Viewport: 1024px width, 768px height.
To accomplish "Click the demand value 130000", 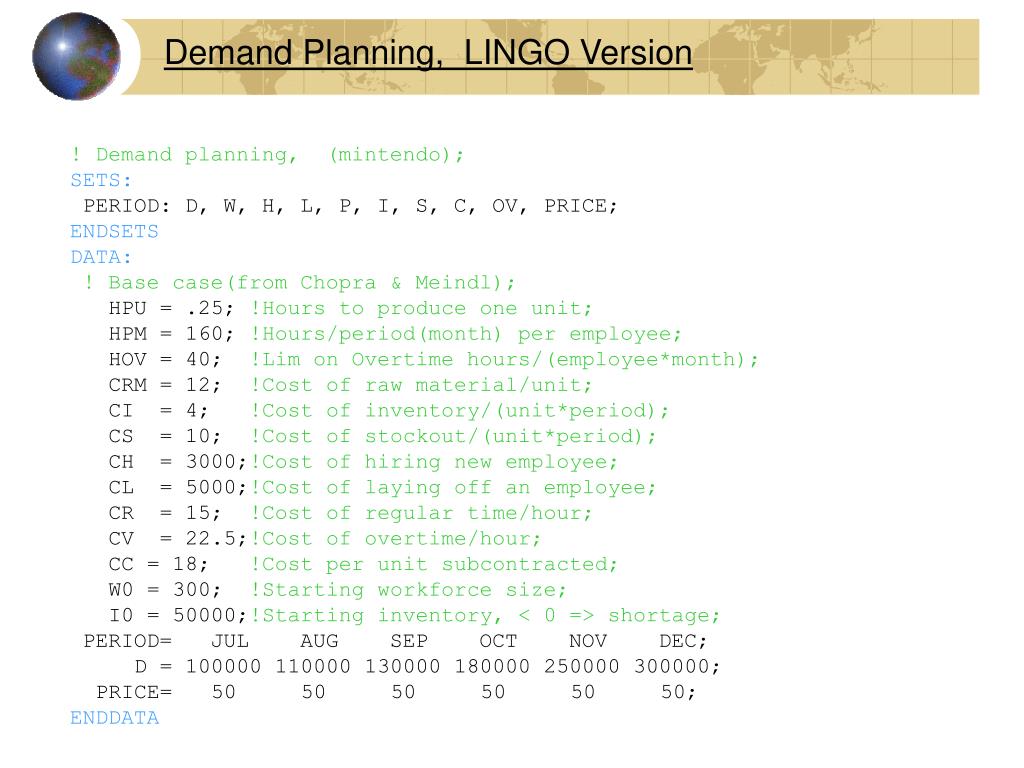I will point(402,667).
